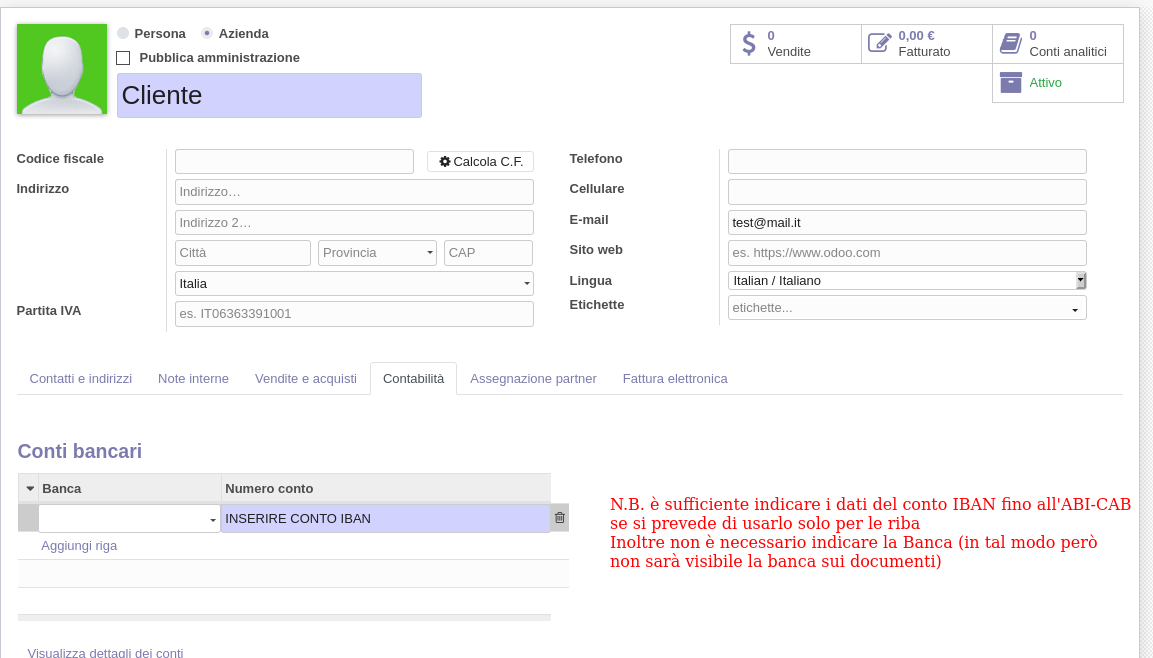Click the Aggiungi riga link
This screenshot has height=658, width=1153.
pos(79,545)
